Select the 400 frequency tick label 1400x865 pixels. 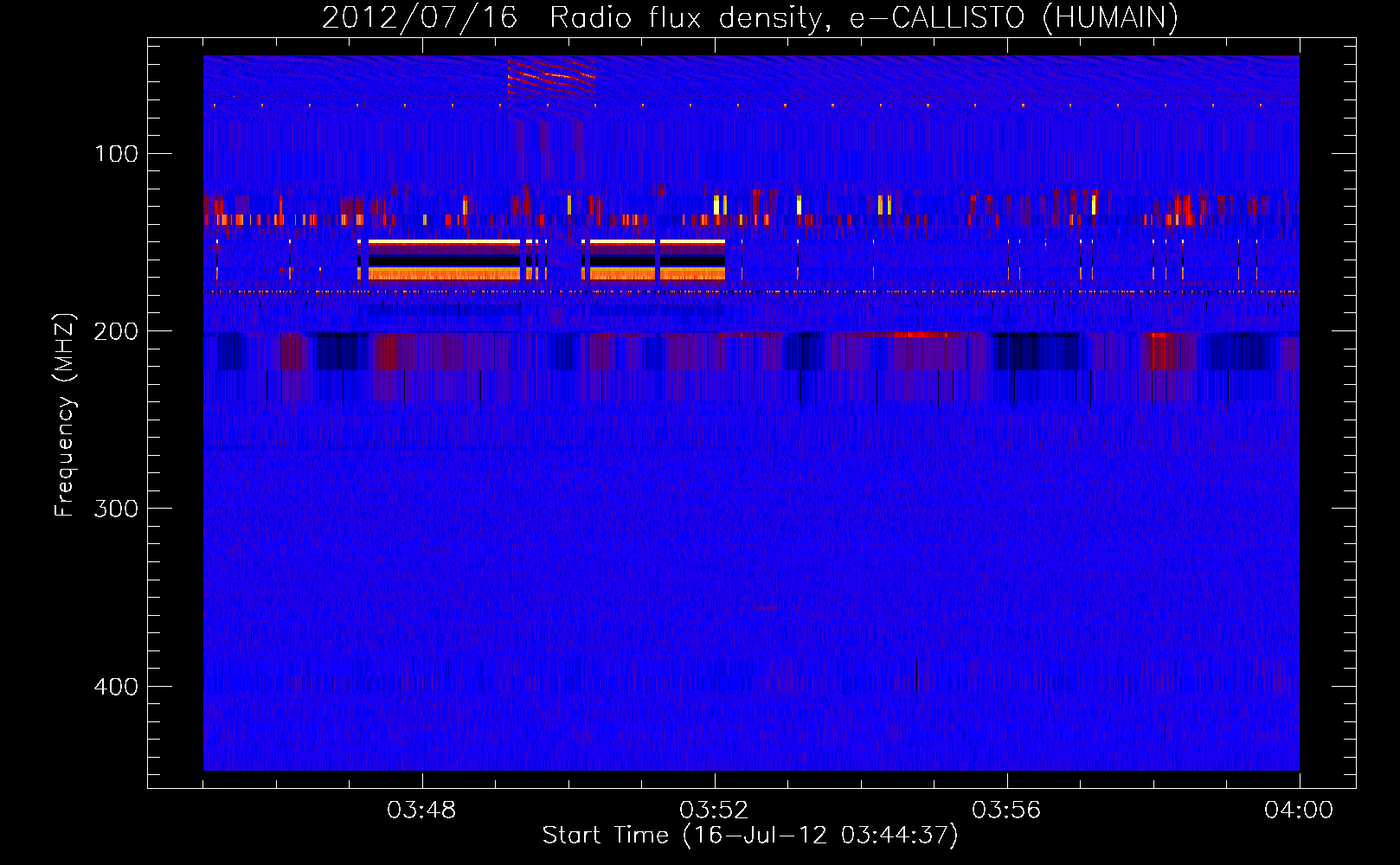(x=116, y=687)
